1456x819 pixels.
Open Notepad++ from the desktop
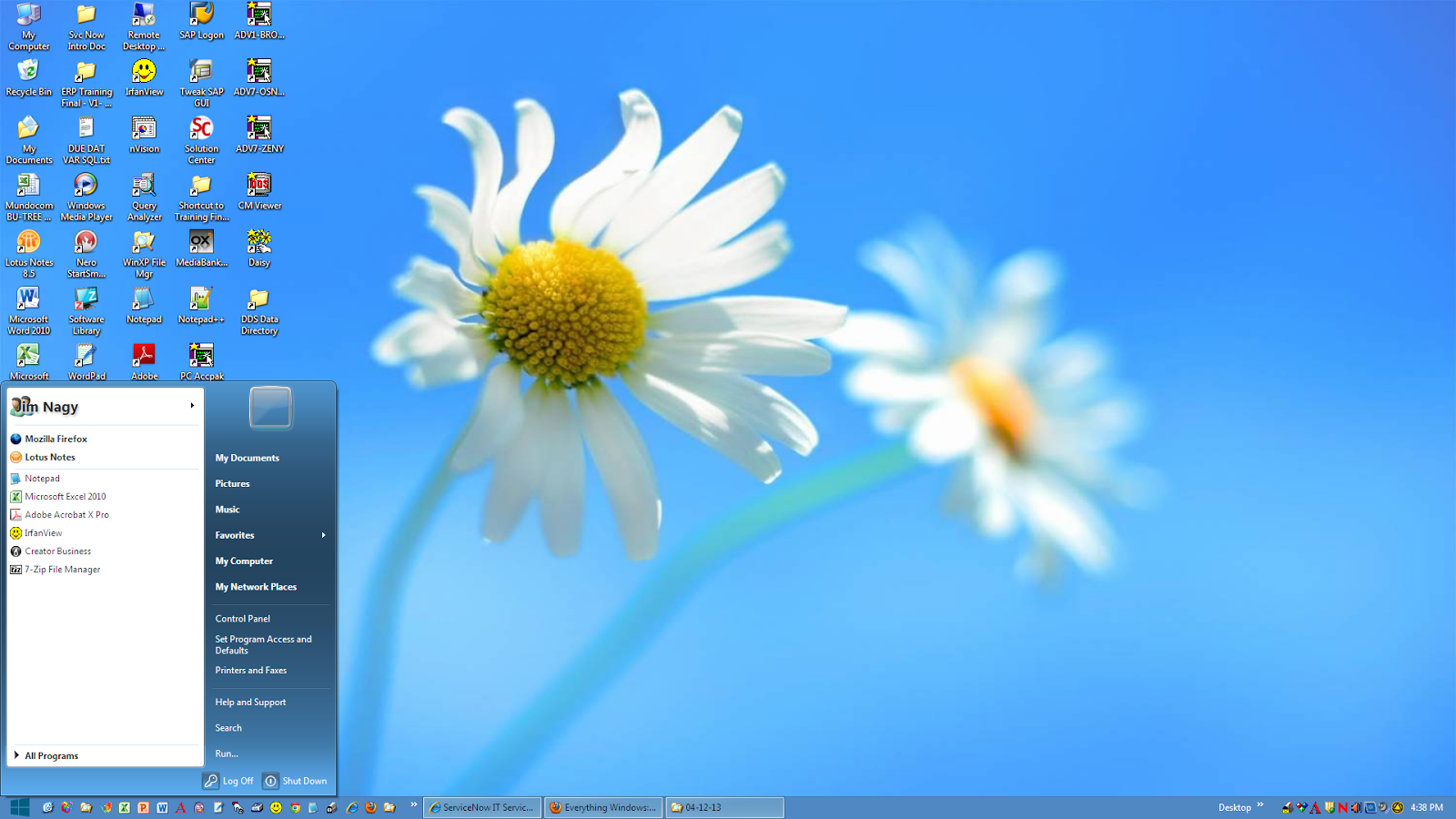coord(200,307)
